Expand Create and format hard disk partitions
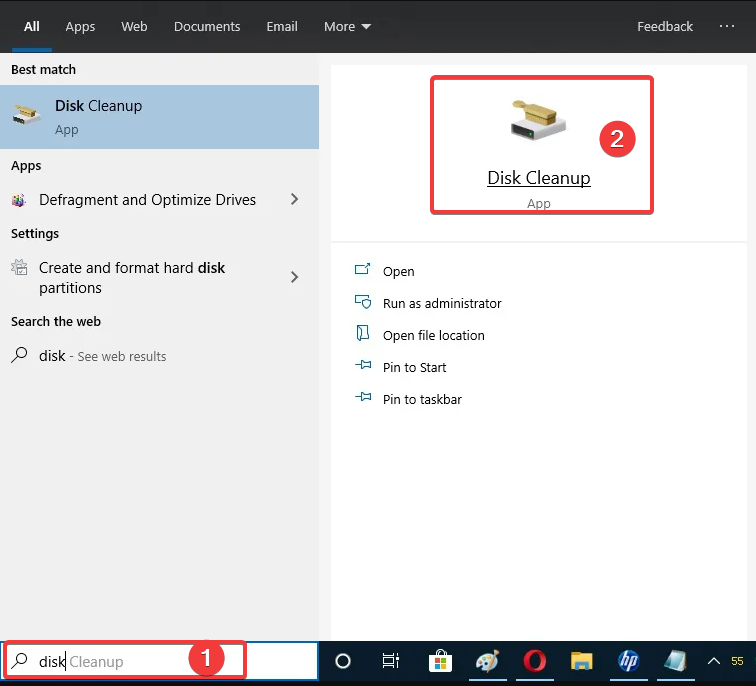This screenshot has height=686, width=756. (x=294, y=277)
